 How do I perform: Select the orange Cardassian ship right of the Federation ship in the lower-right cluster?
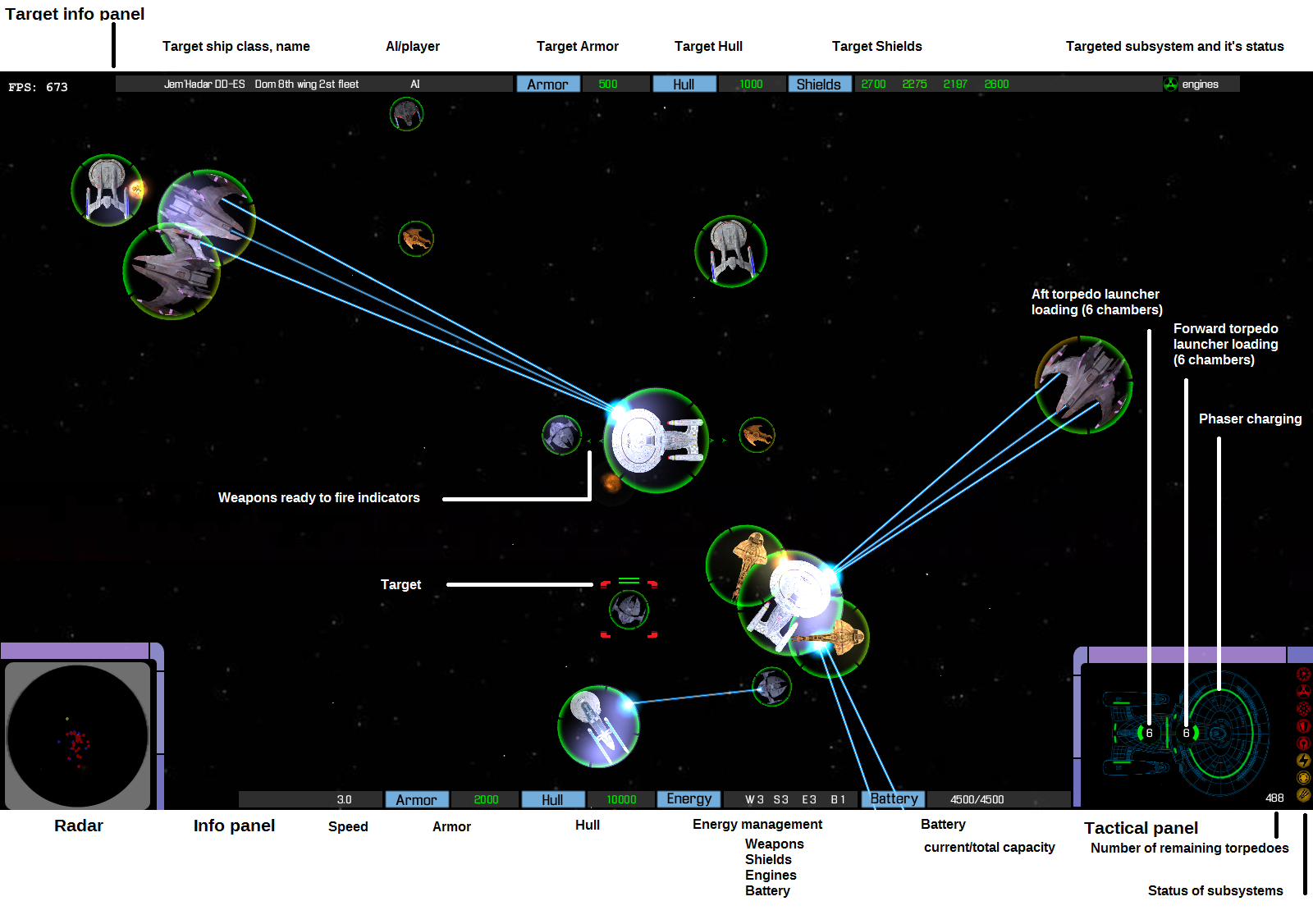830,638
